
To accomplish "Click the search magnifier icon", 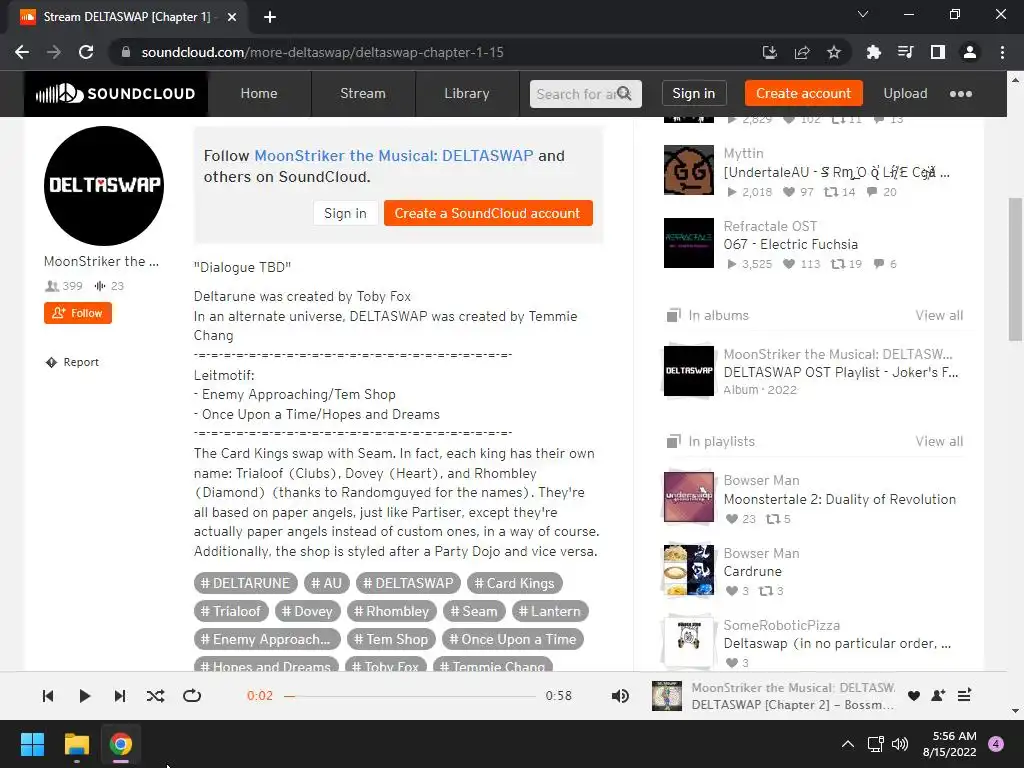I will [624, 93].
